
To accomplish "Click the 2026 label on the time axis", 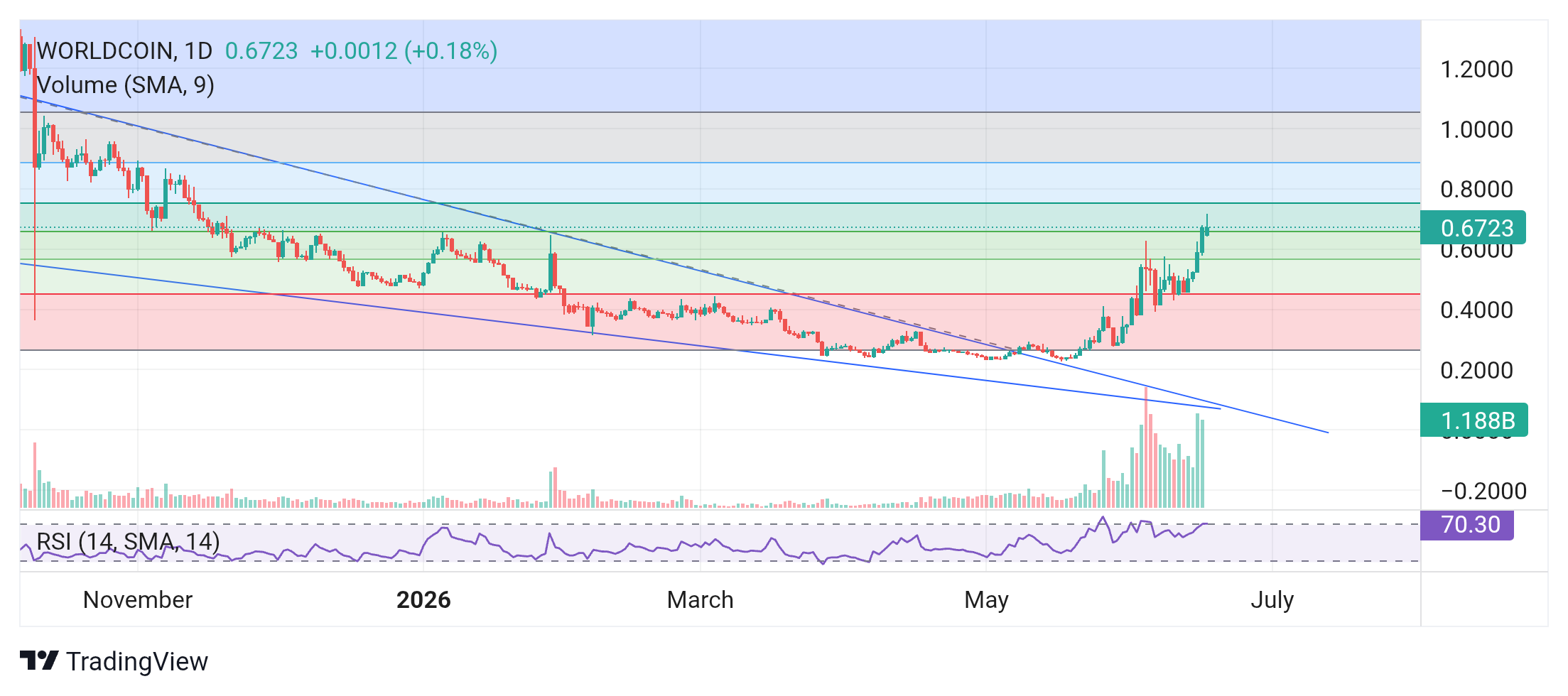I will pos(423,600).
